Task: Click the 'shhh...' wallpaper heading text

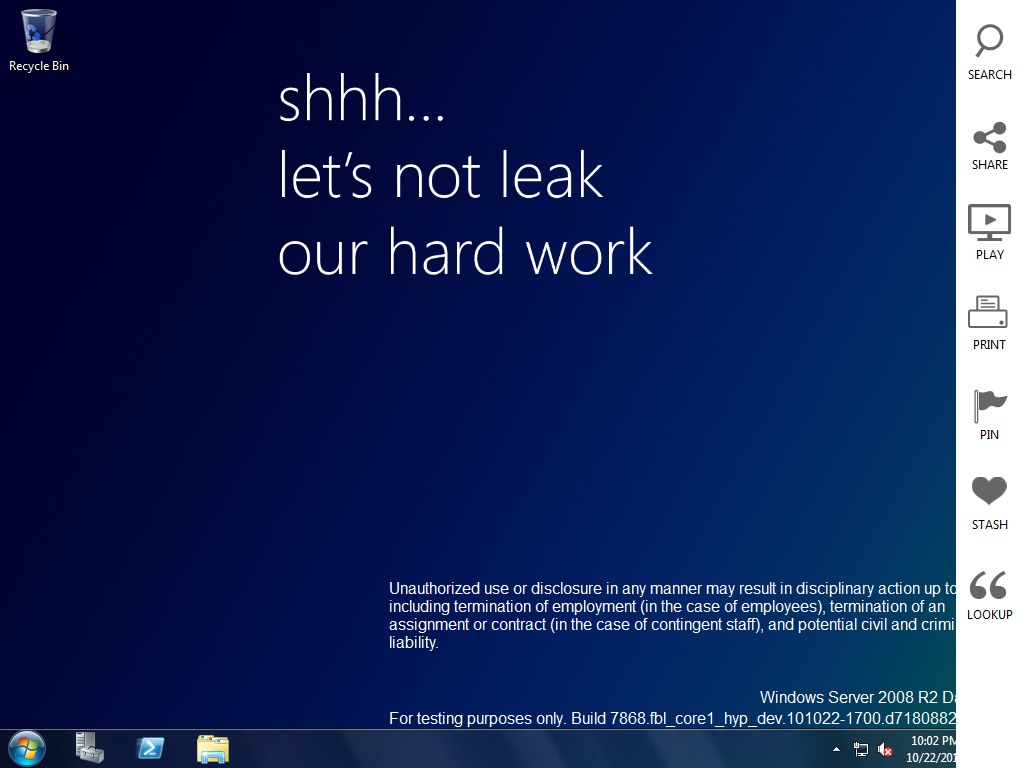Action: (362, 99)
